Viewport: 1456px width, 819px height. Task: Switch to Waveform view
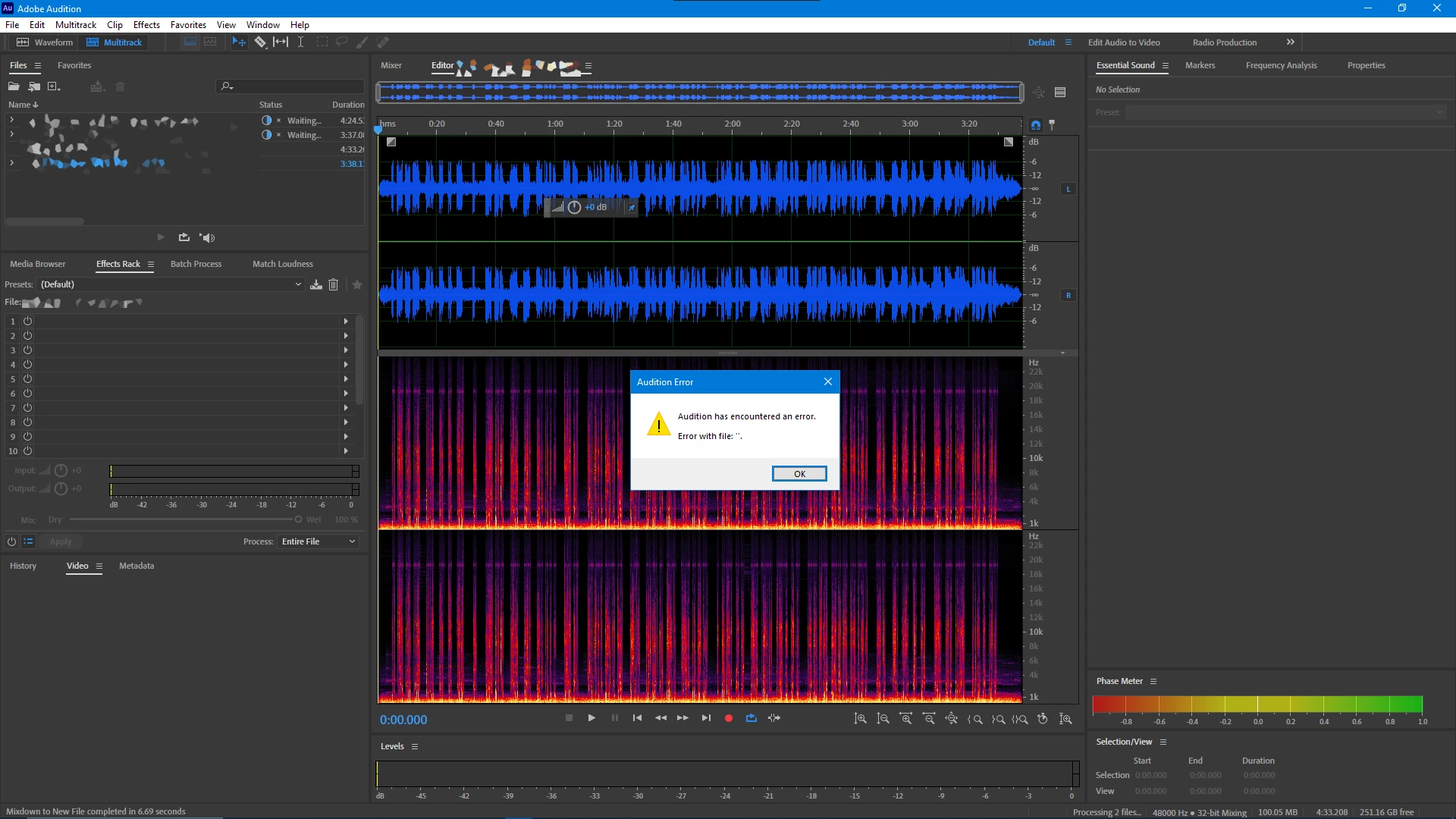coord(45,42)
